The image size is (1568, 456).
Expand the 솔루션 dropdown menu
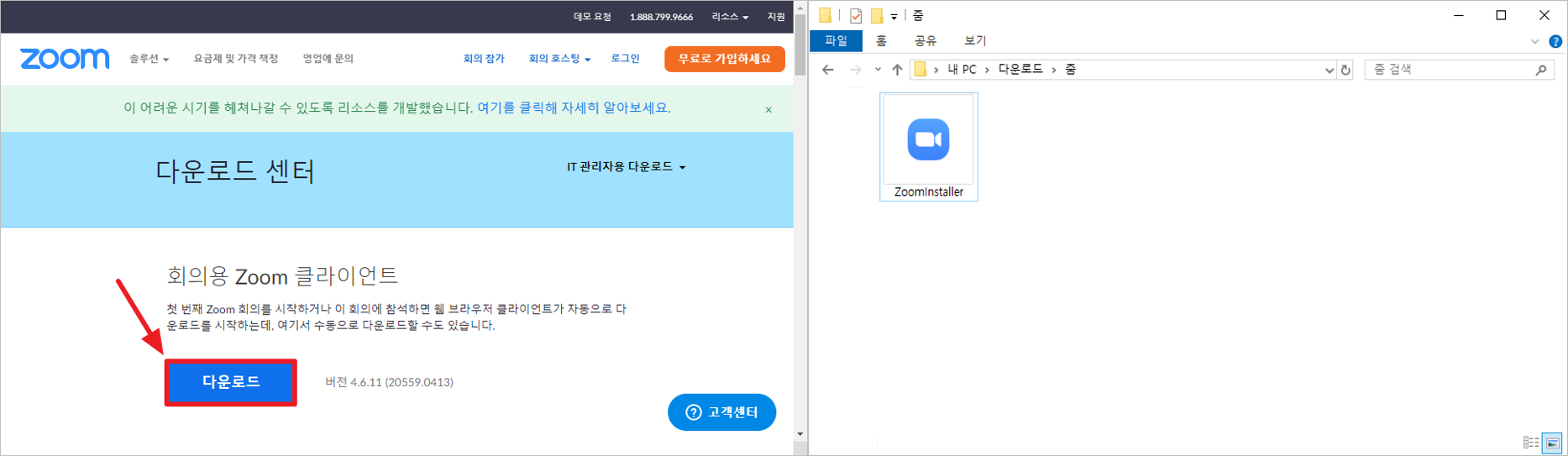(149, 59)
